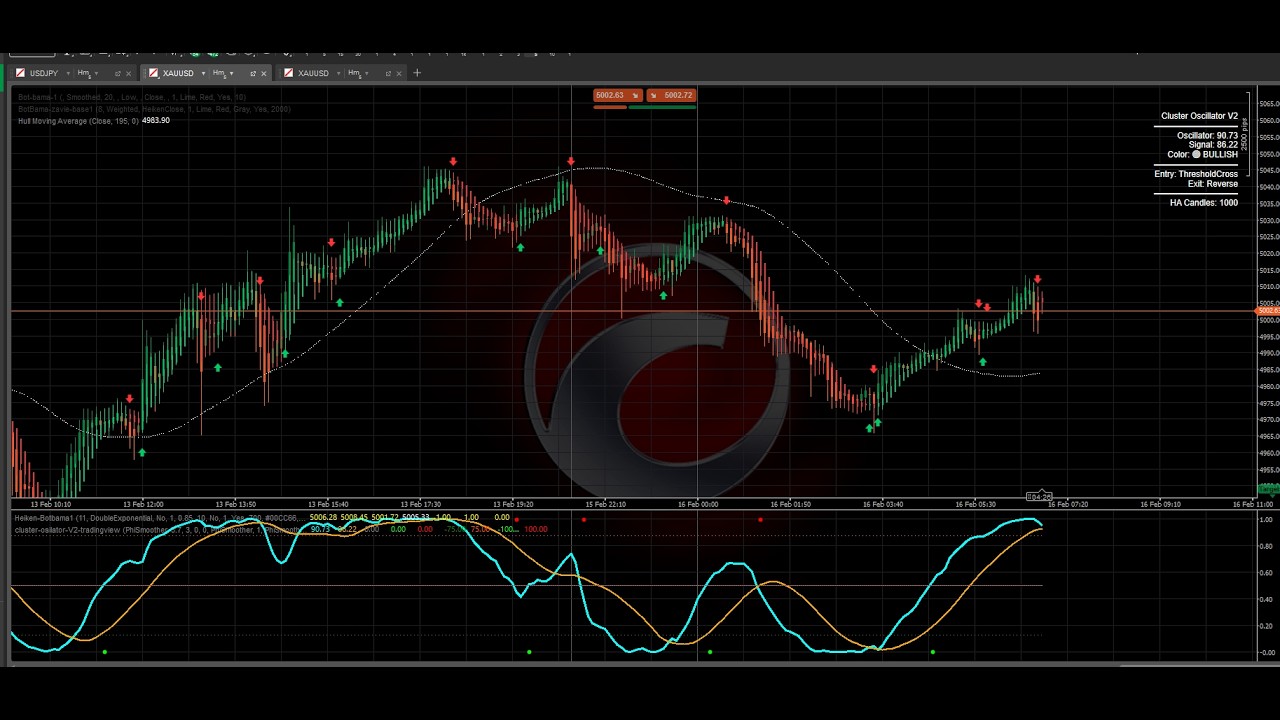
Task: Click the Hull Moving Average value 4983.90
Action: click(156, 121)
